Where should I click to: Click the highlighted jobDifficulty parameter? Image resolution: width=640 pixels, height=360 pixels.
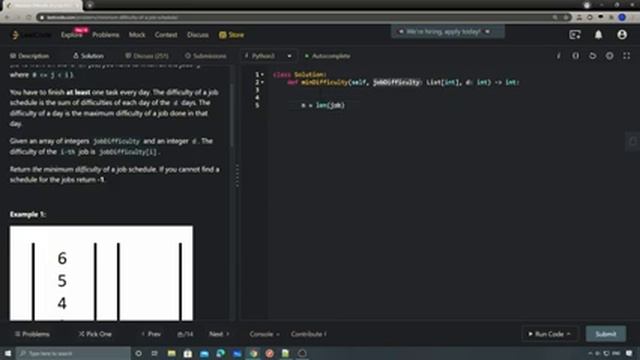[x=396, y=82]
